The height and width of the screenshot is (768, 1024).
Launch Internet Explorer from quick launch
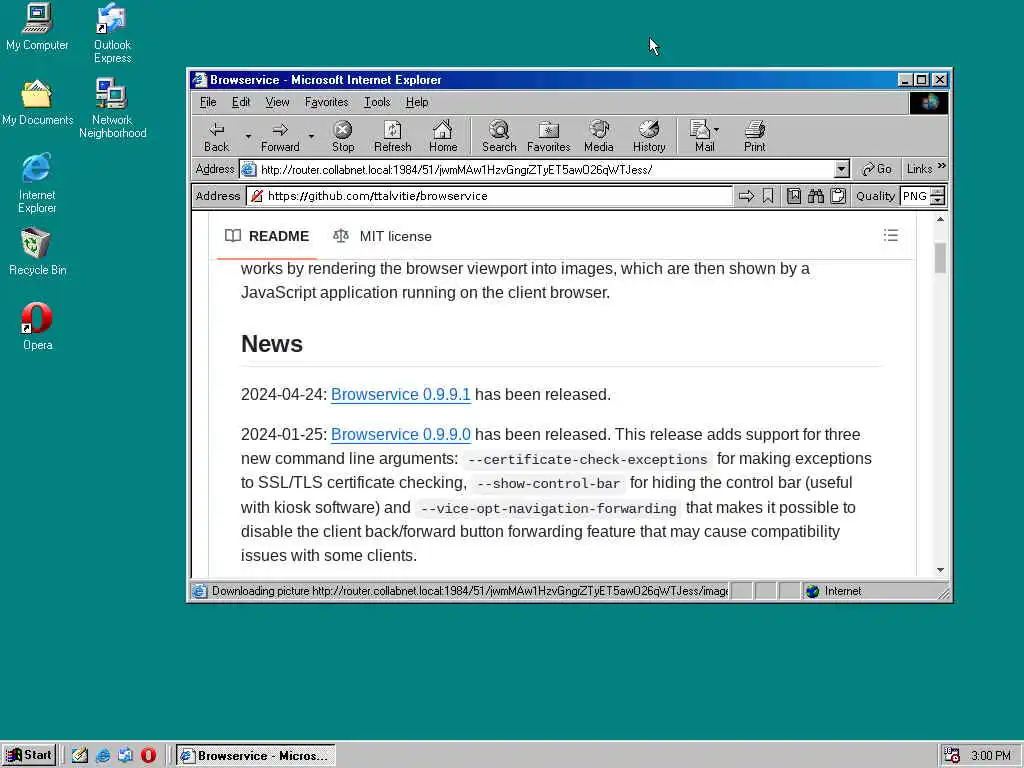(x=103, y=755)
